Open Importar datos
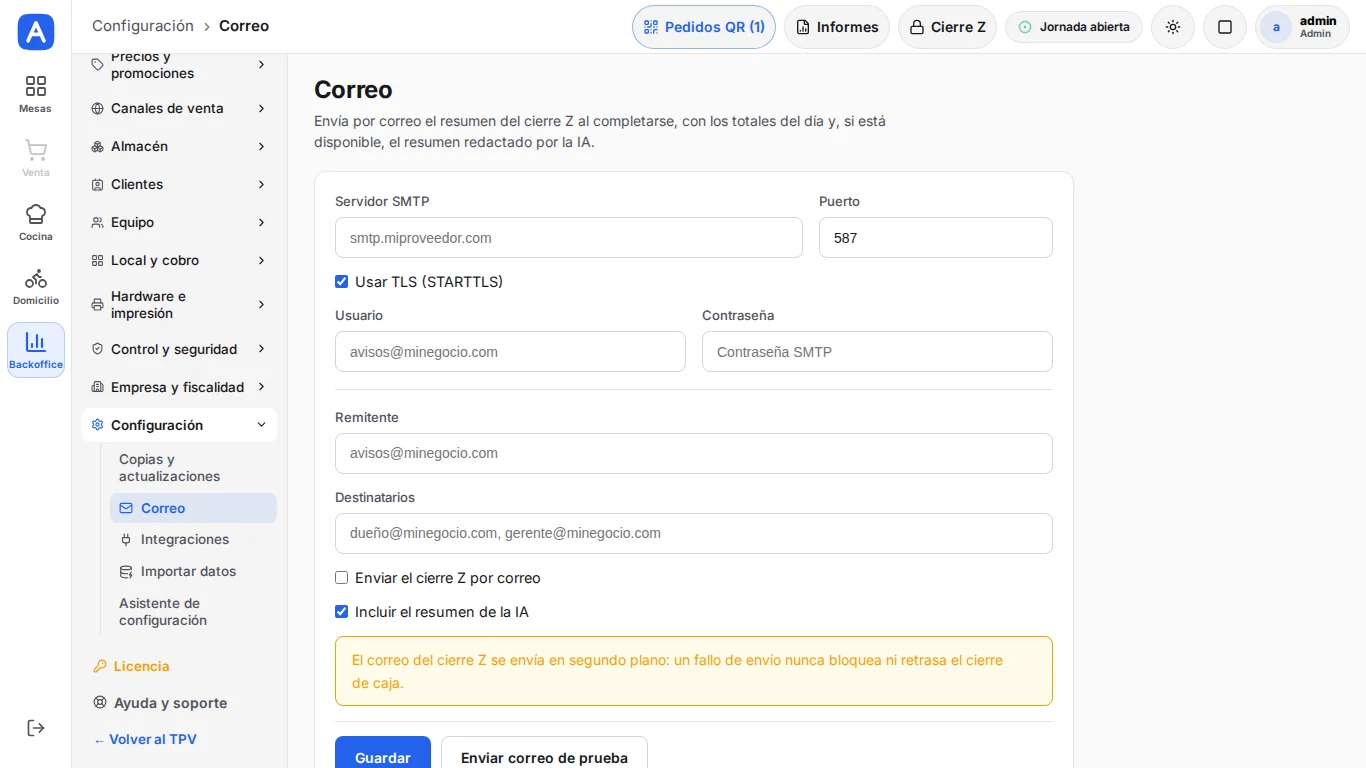1366x768 pixels. tap(193, 571)
